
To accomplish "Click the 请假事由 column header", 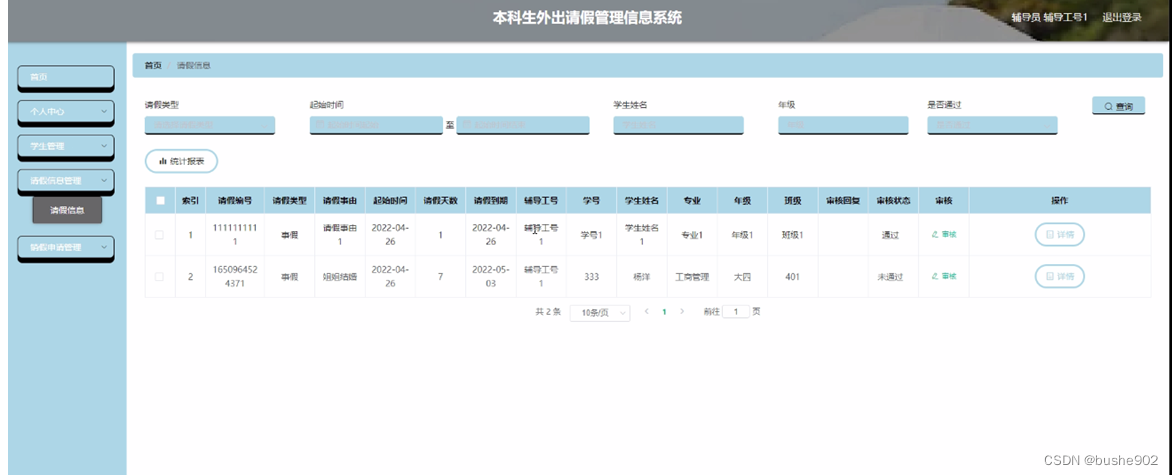I will click(340, 201).
